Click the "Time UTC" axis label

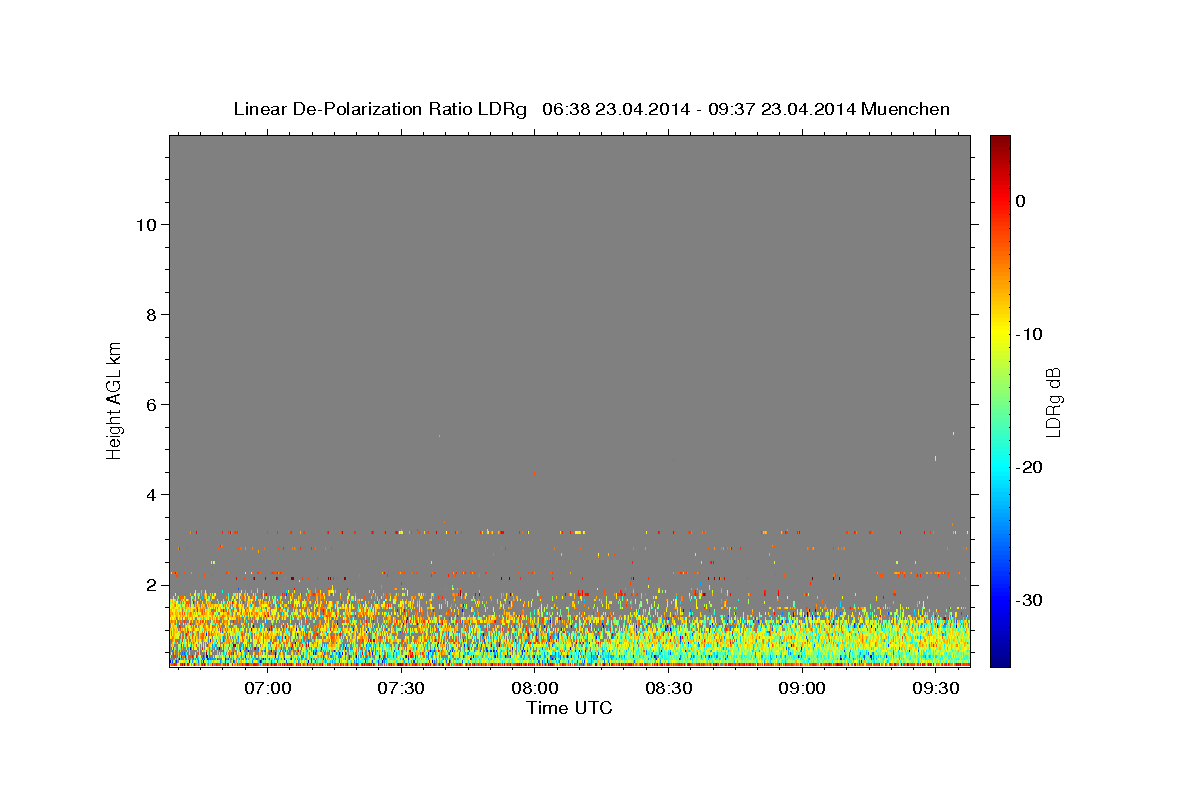point(569,708)
